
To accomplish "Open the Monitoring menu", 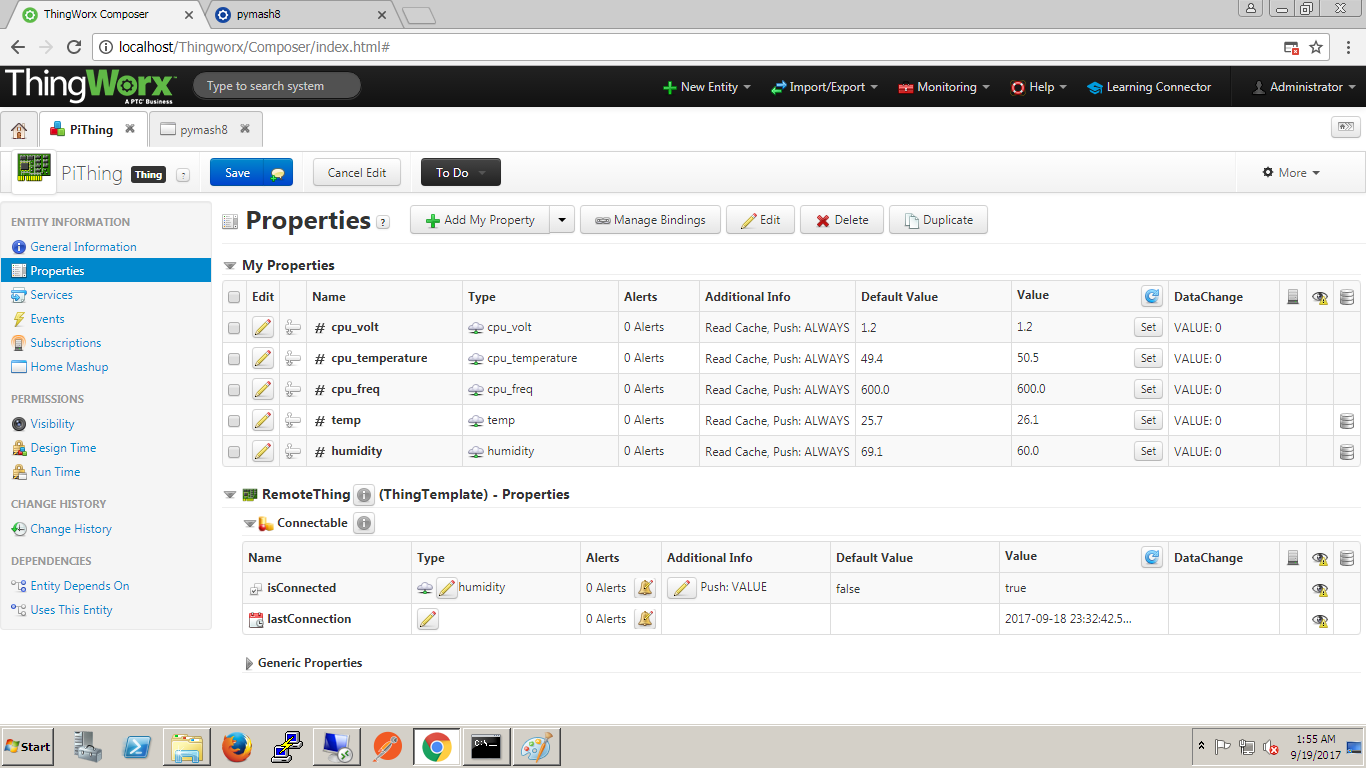I will click(x=944, y=87).
